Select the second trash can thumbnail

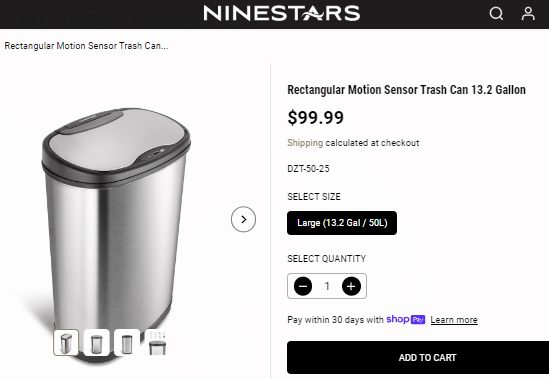(x=96, y=342)
